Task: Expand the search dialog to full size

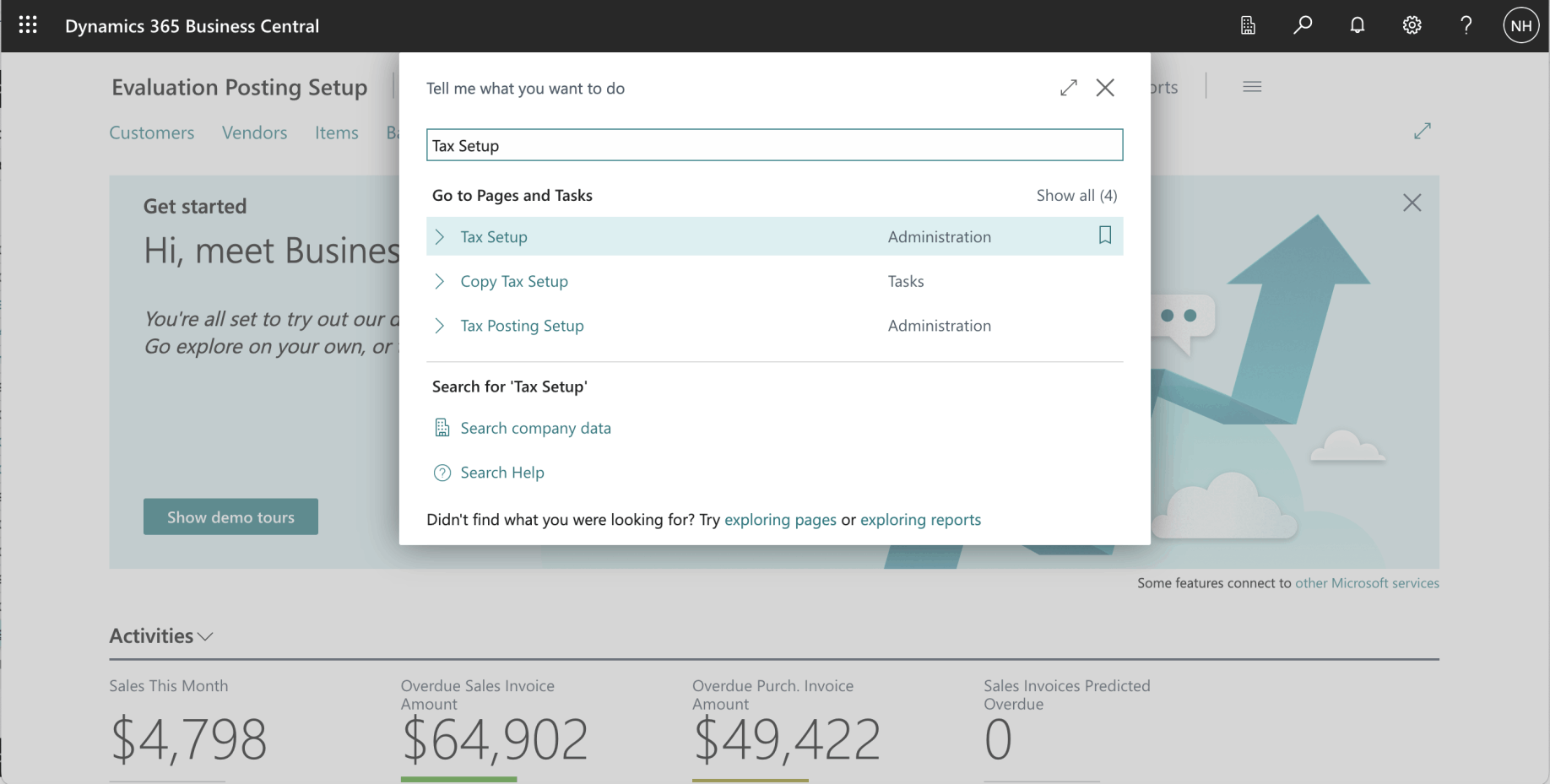Action: click(1069, 88)
